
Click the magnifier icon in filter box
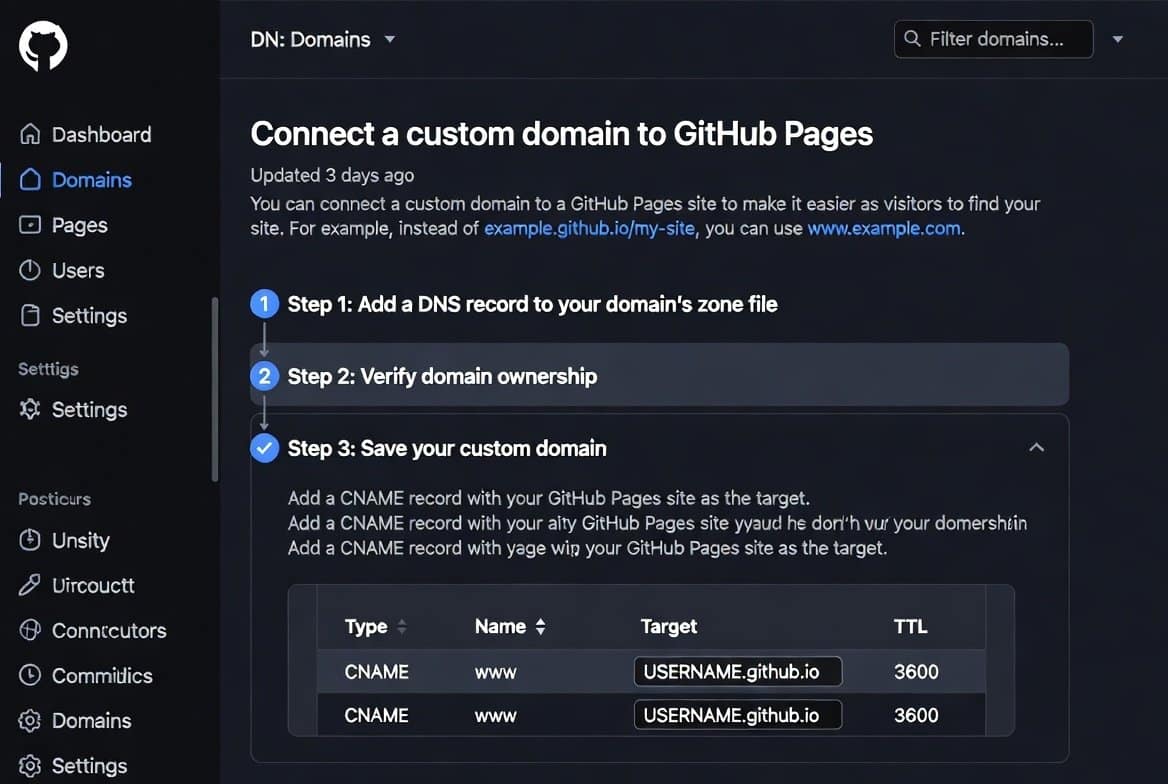click(x=911, y=39)
